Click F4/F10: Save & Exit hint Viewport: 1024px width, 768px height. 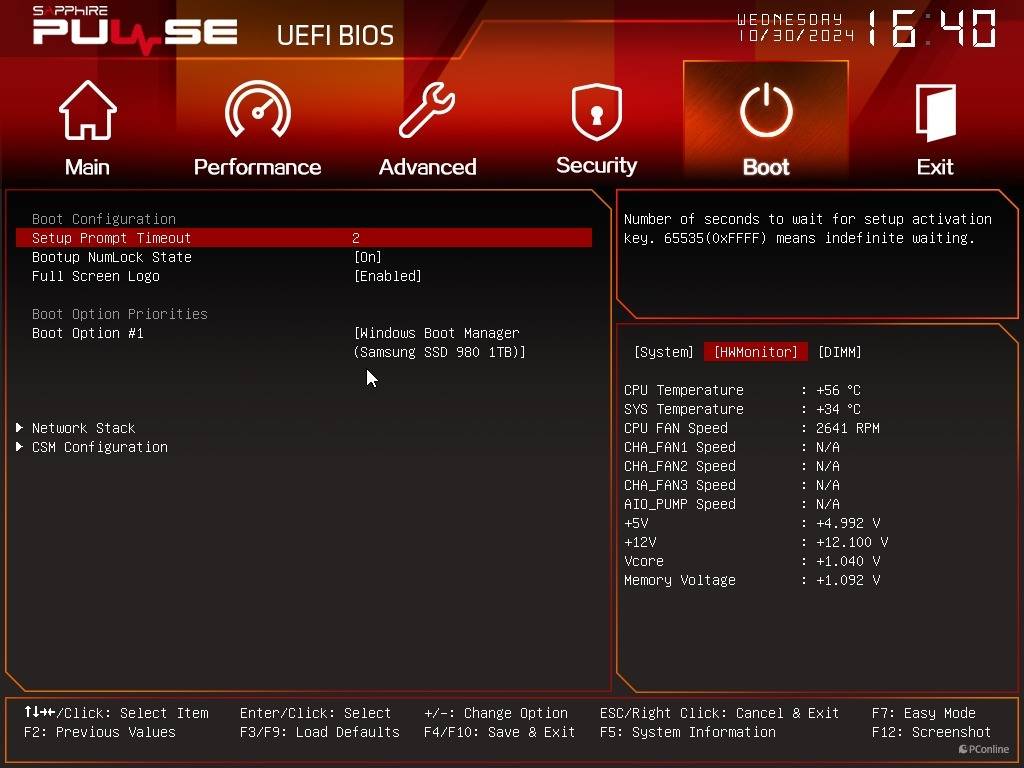point(500,732)
